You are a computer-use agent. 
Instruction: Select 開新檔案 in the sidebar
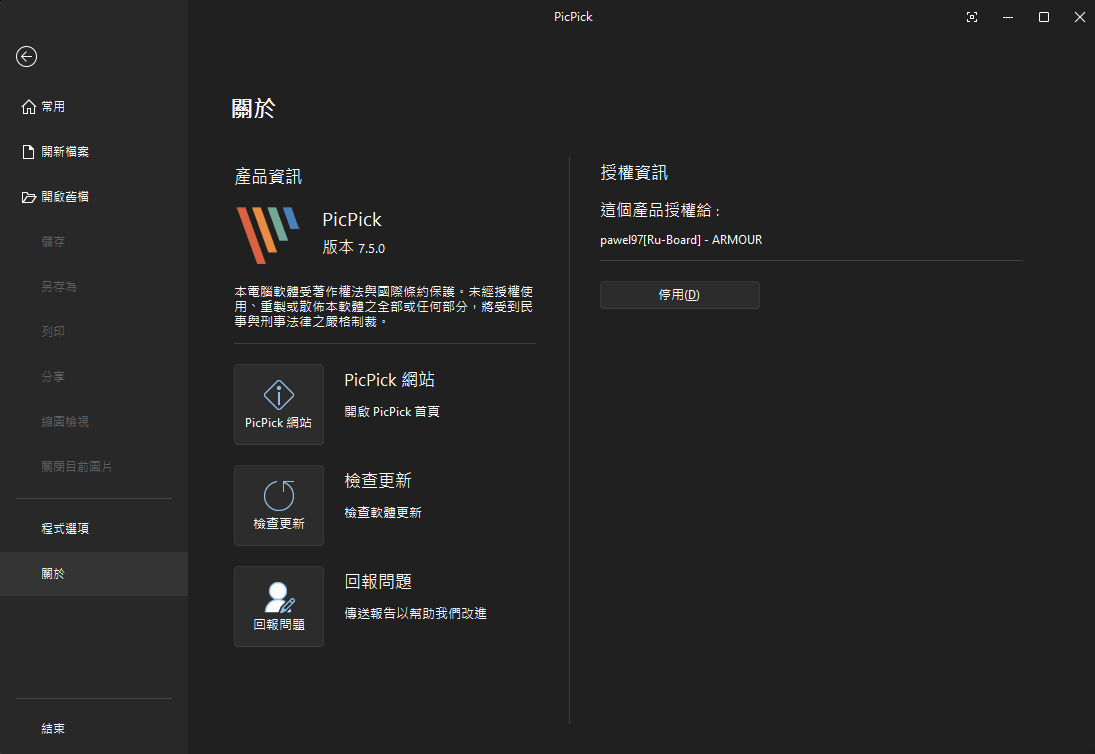click(94, 151)
